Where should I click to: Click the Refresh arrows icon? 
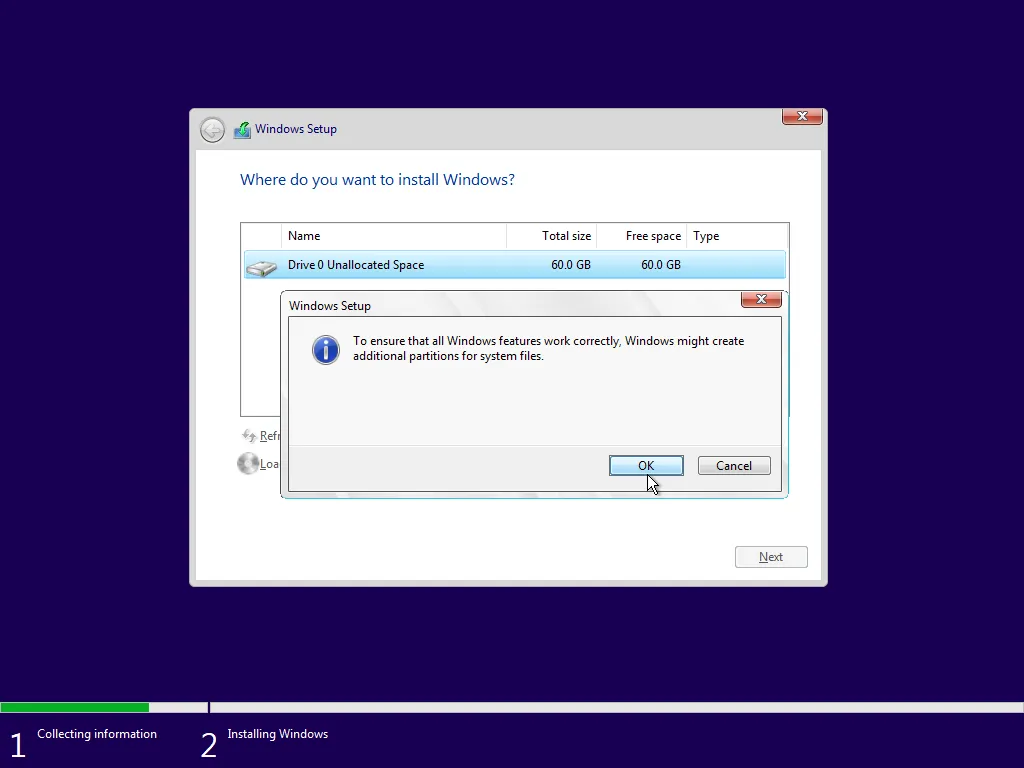[x=249, y=436]
